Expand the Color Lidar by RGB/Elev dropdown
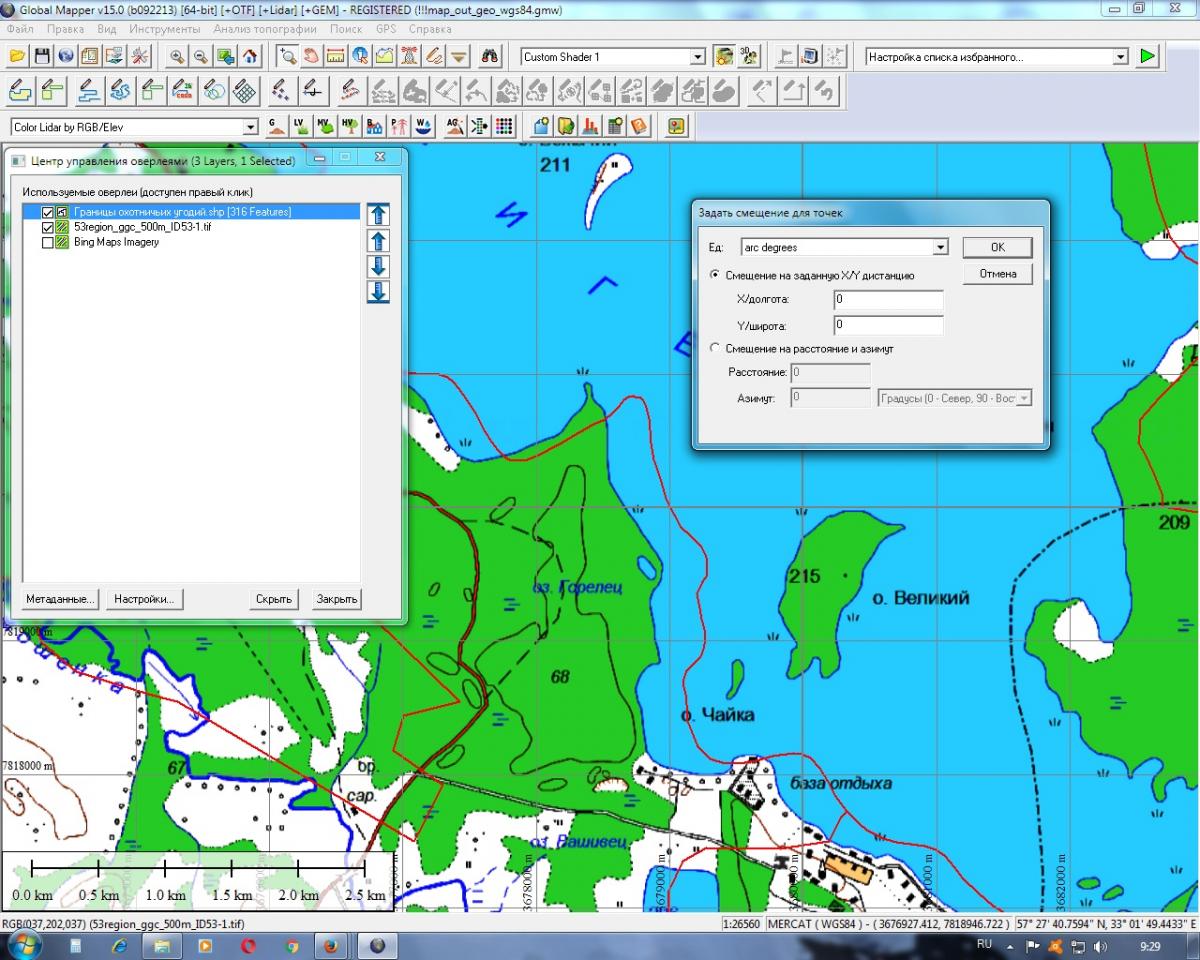 pos(251,127)
